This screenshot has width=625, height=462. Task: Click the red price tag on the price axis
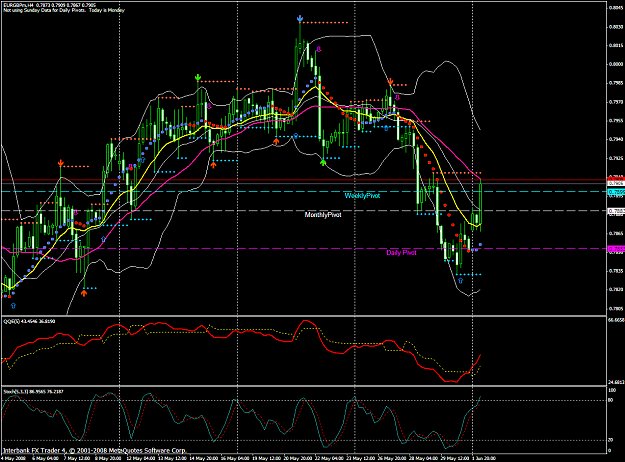point(616,179)
